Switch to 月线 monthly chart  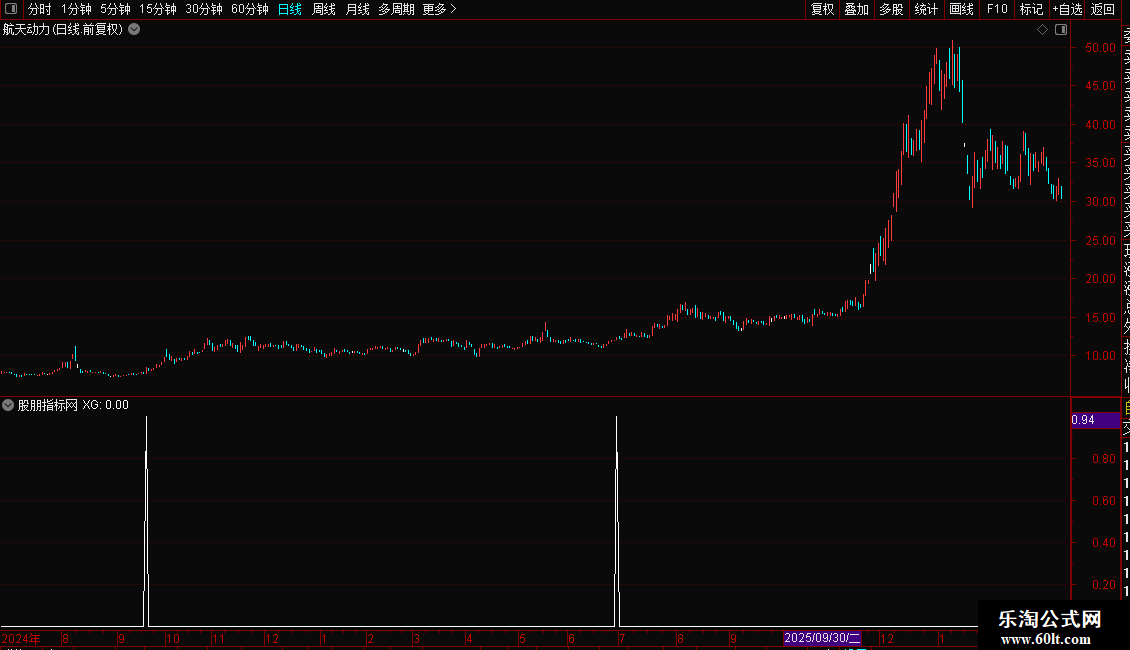[x=357, y=9]
